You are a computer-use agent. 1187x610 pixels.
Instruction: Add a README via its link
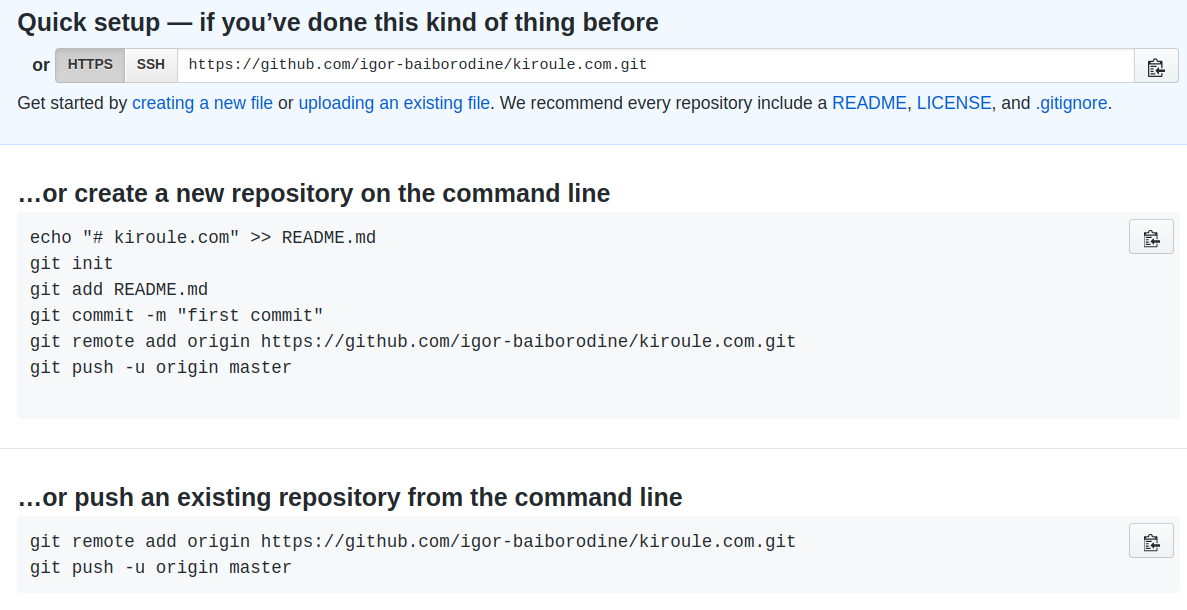pos(869,103)
